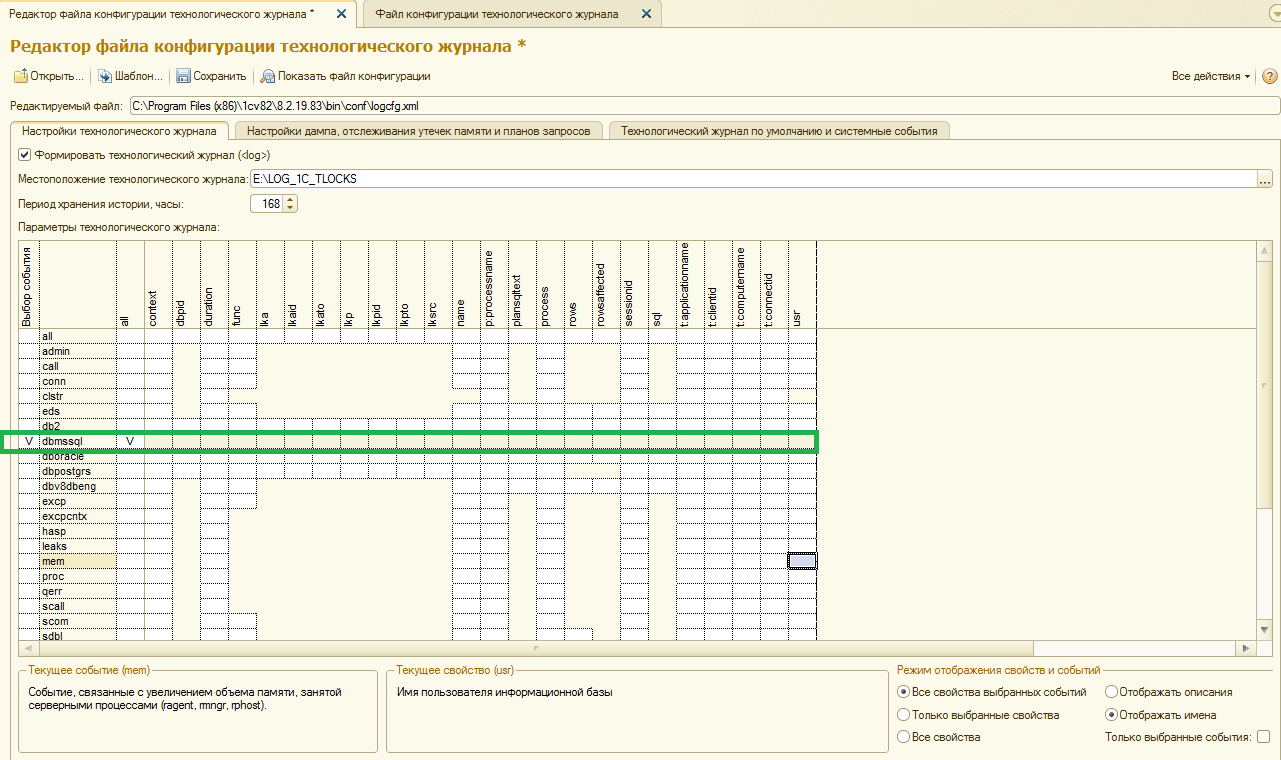
Task: Select "Отображать описания" radio button
Action: pos(1111,692)
